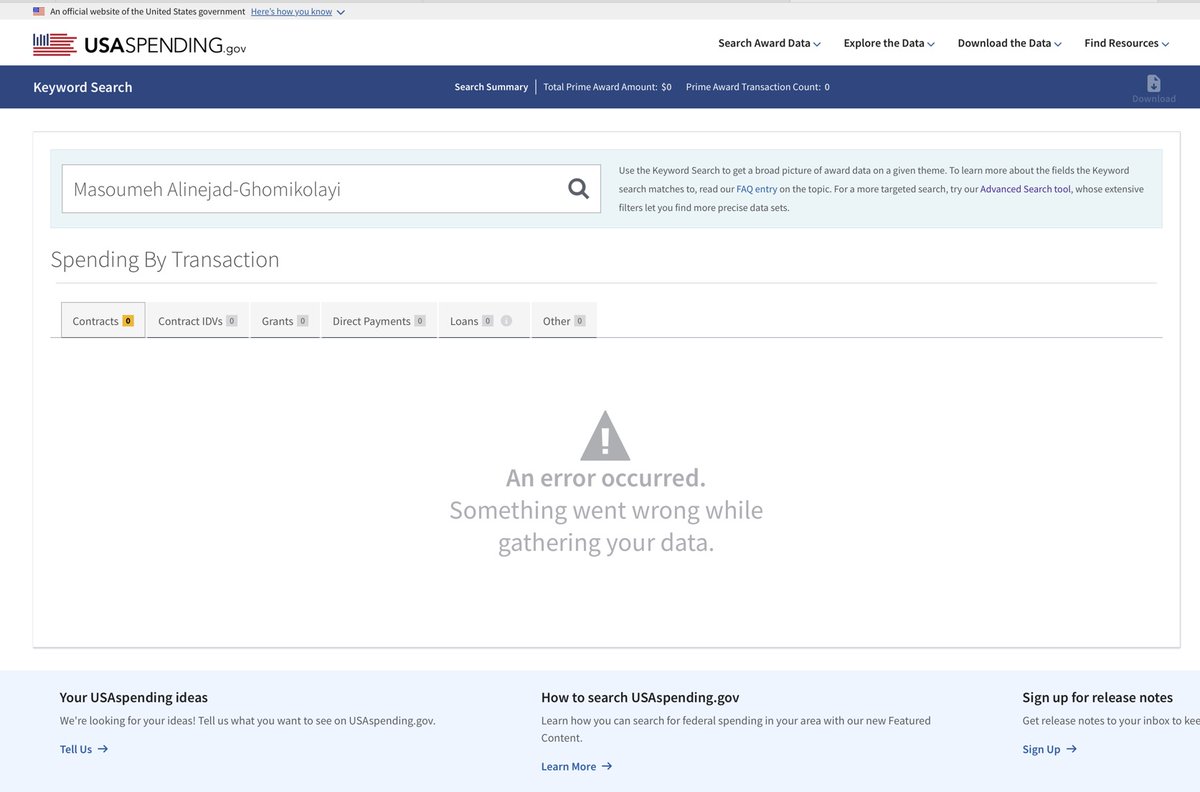
Task: Click the arrow beside Sign Up
Action: pyautogui.click(x=1071, y=749)
